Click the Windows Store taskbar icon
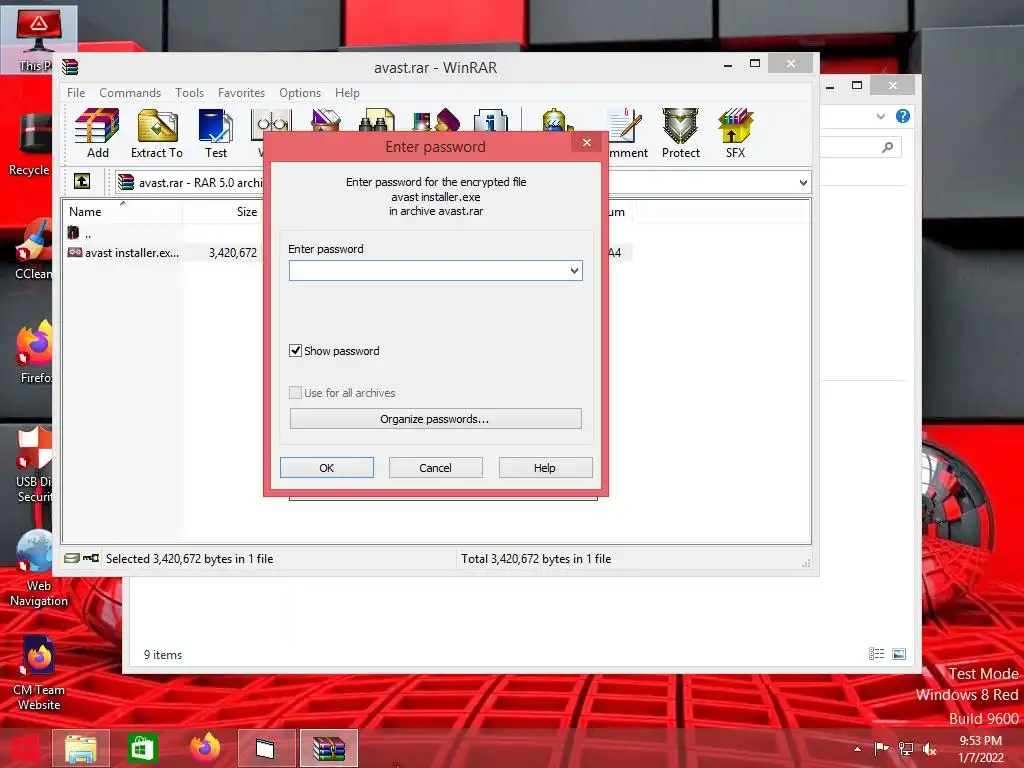Viewport: 1024px width, 768px height. (x=142, y=748)
